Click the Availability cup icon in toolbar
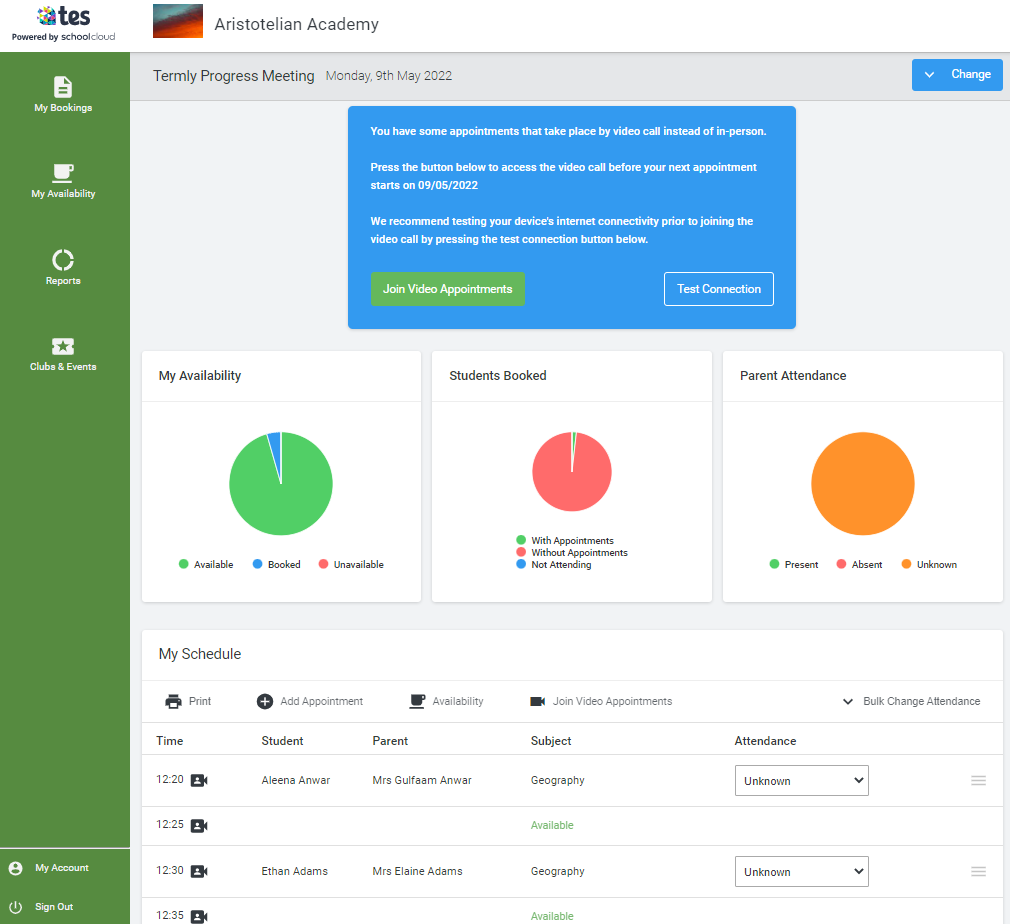 [x=417, y=701]
